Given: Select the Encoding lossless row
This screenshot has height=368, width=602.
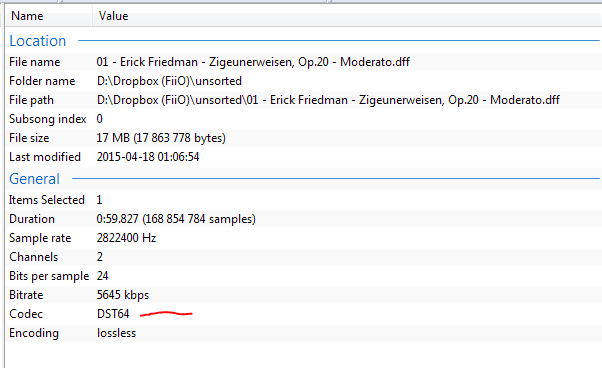Looking at the screenshot, I should [x=303, y=333].
